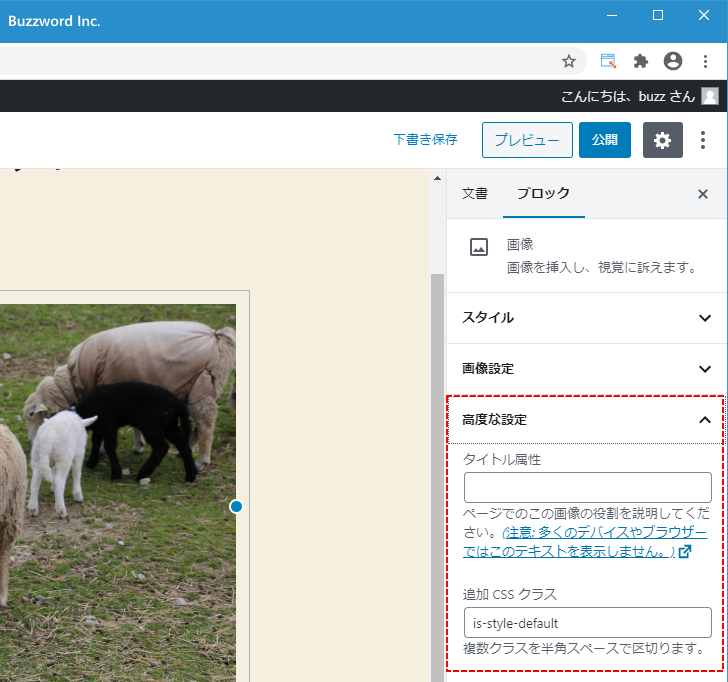Click the buzz user avatar

pyautogui.click(x=710, y=96)
